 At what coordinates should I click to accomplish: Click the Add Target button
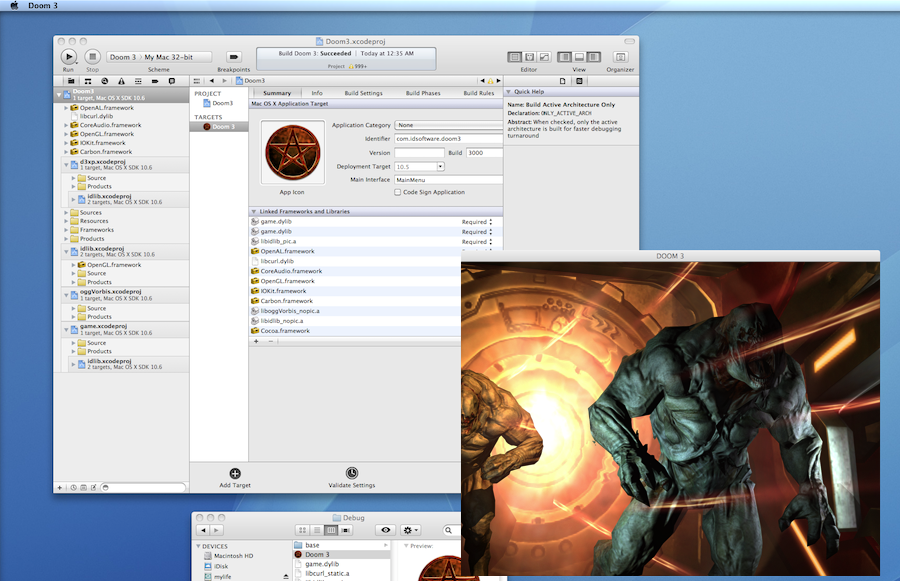tap(235, 478)
